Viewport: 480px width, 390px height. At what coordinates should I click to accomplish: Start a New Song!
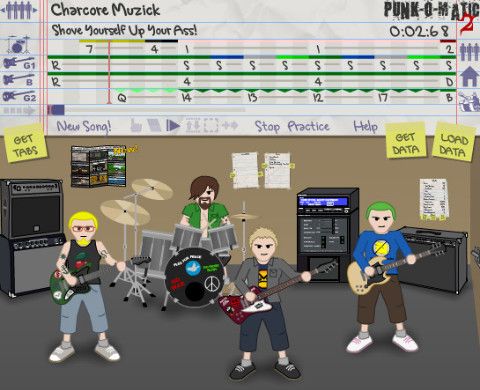click(x=84, y=127)
